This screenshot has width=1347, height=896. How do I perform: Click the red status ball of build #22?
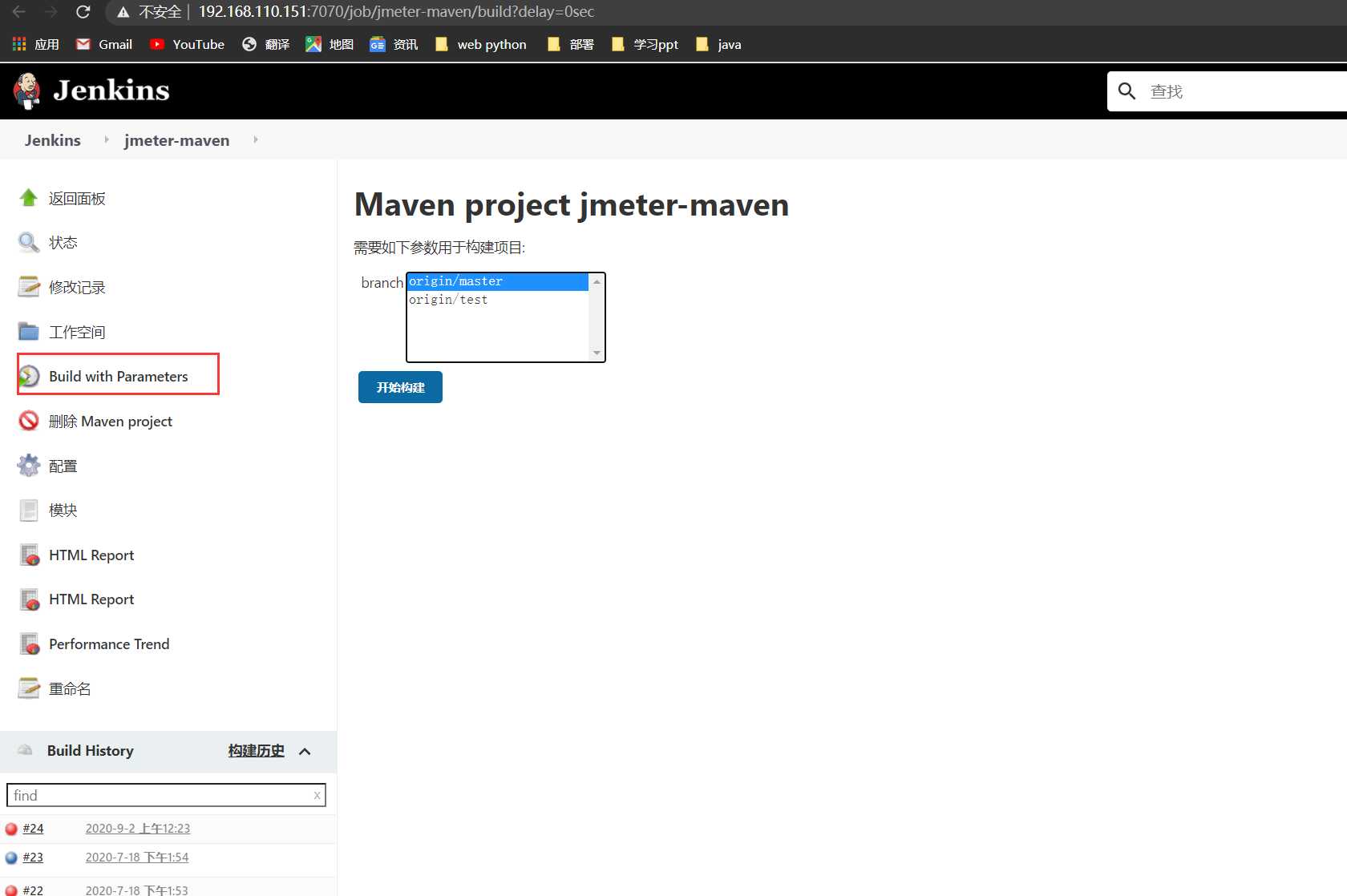[11, 890]
